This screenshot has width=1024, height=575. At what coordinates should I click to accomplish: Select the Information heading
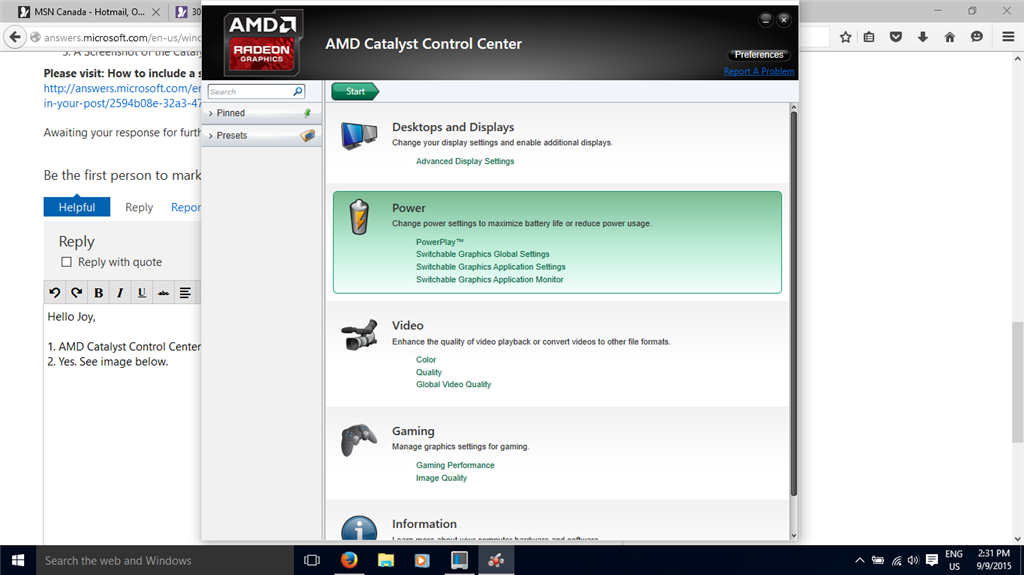coord(424,524)
